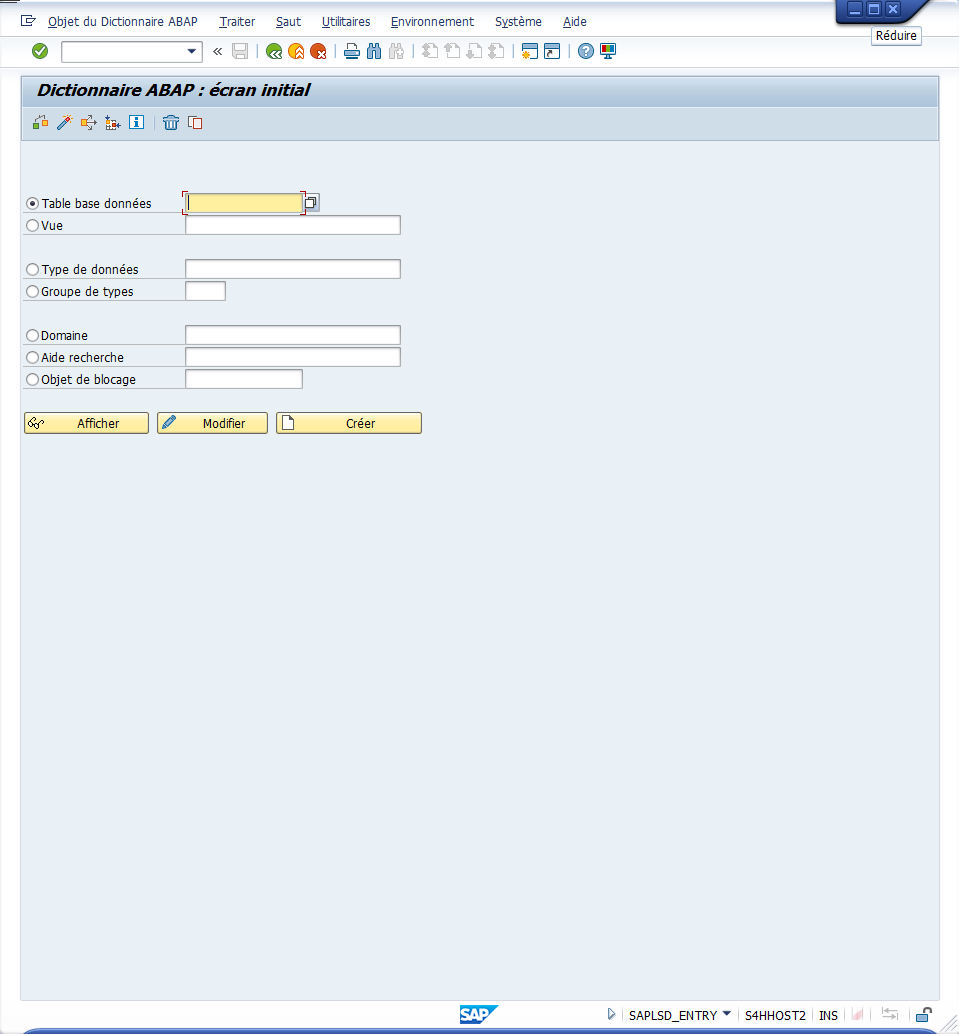This screenshot has width=959, height=1034.
Task: Click the printer icon
Action: coord(352,51)
